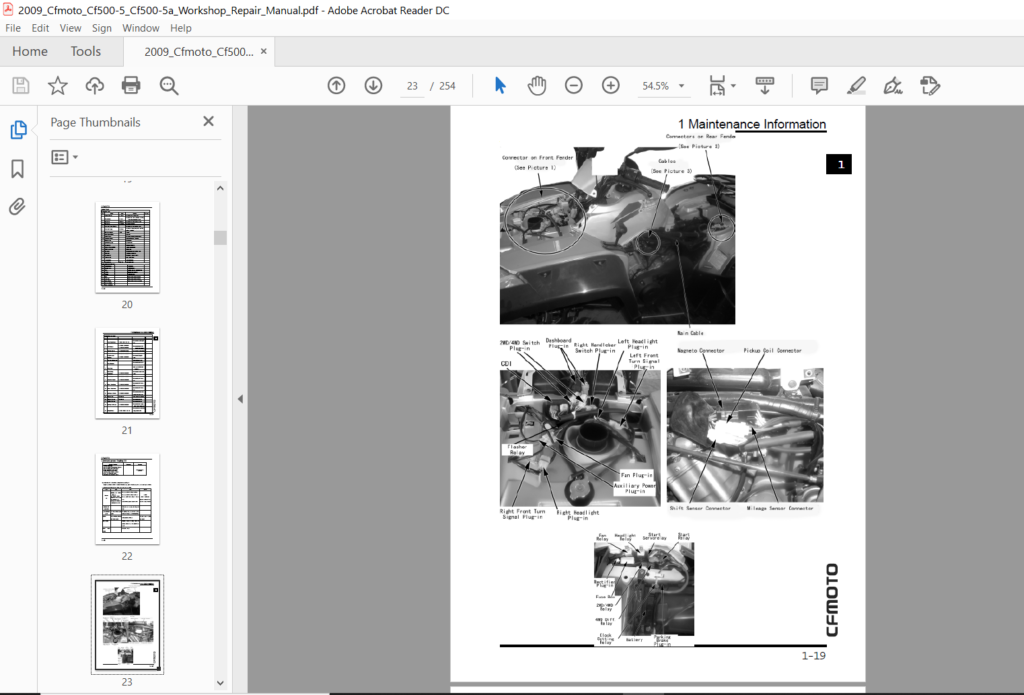Print the document with printer icon
Screen dimensions: 1024x695
[x=131, y=86]
